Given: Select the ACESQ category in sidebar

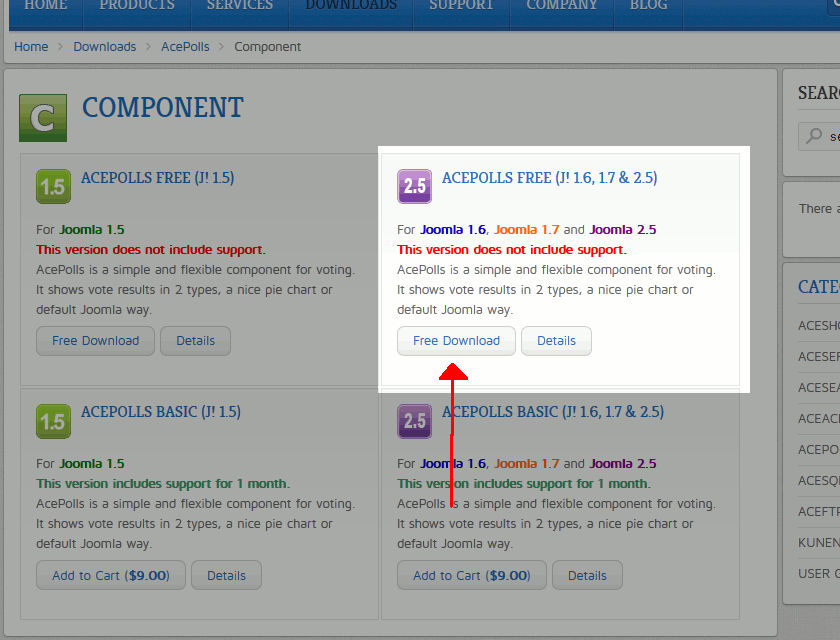Looking at the screenshot, I should [819, 480].
